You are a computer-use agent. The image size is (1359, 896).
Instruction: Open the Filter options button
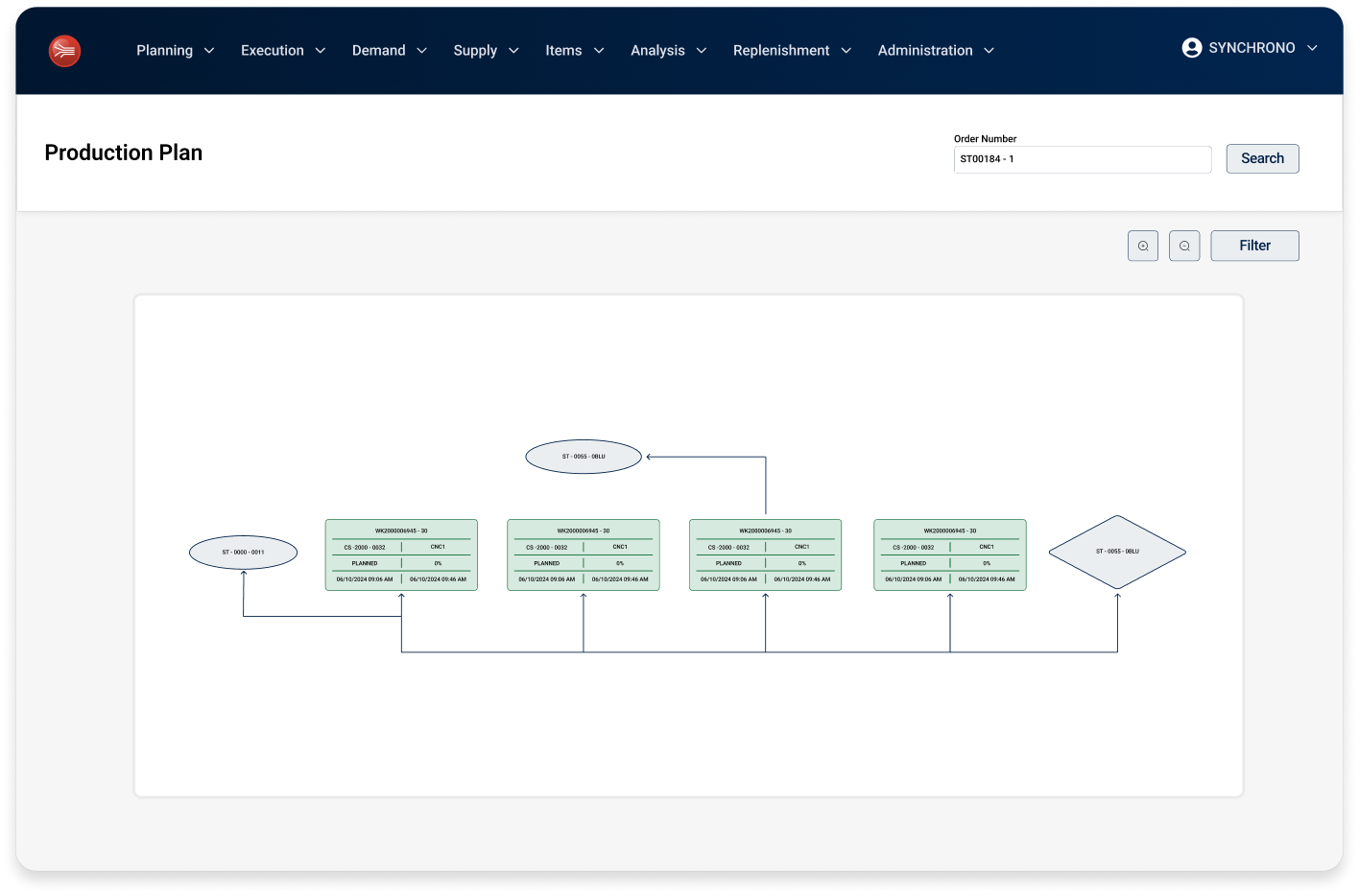[1254, 246]
